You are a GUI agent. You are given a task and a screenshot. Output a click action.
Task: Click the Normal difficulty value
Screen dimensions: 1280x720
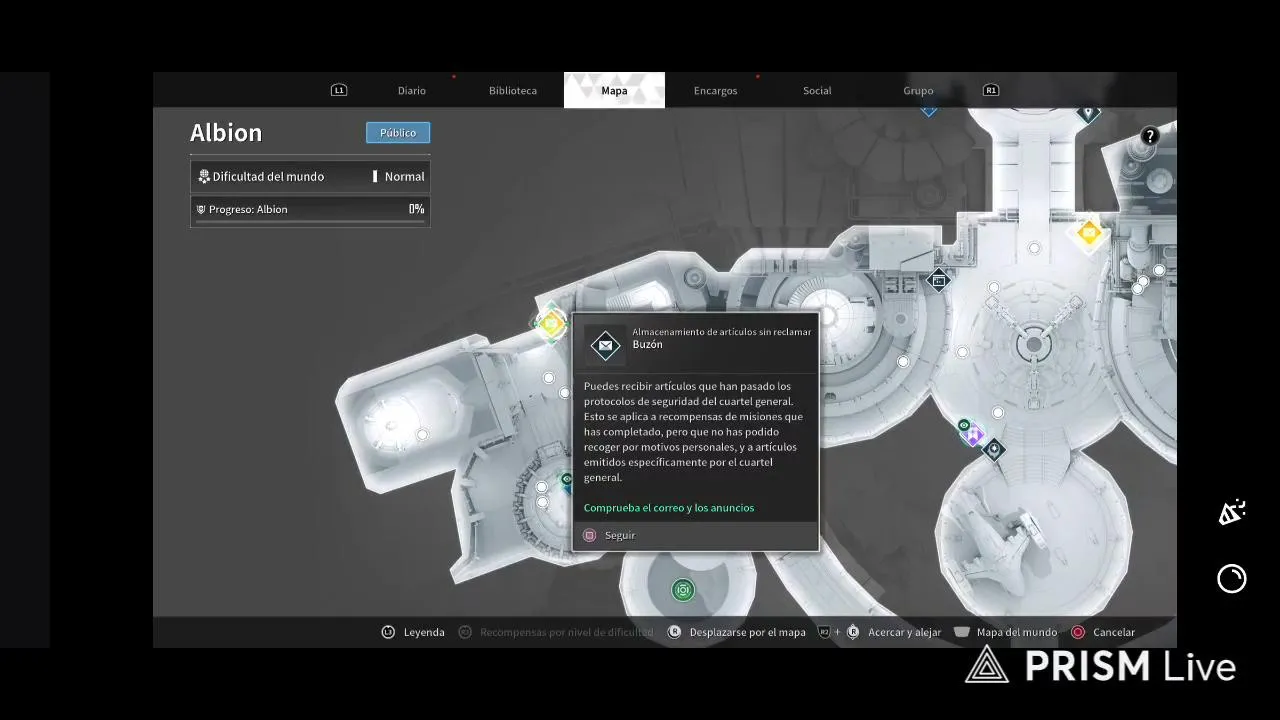[404, 176]
